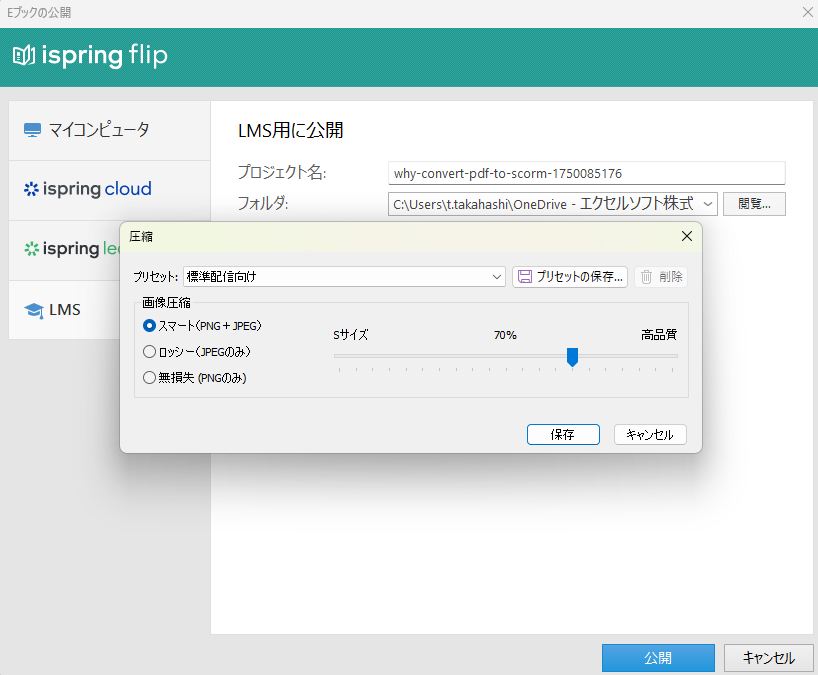The width and height of the screenshot is (818, 675).
Task: Click the blue 公開 publish button
Action: click(x=658, y=658)
